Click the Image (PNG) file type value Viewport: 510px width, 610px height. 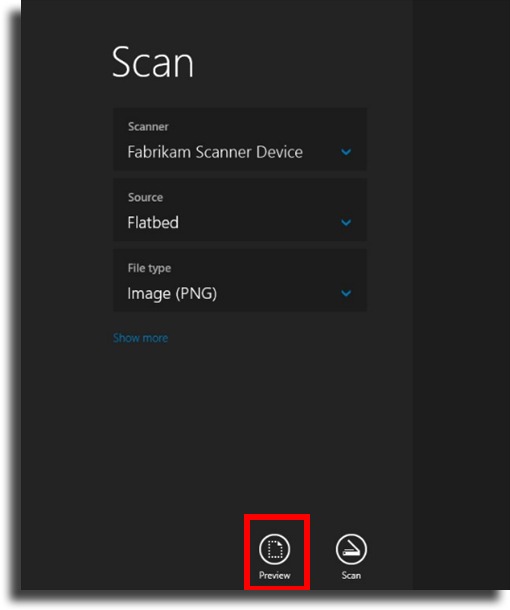(x=172, y=293)
